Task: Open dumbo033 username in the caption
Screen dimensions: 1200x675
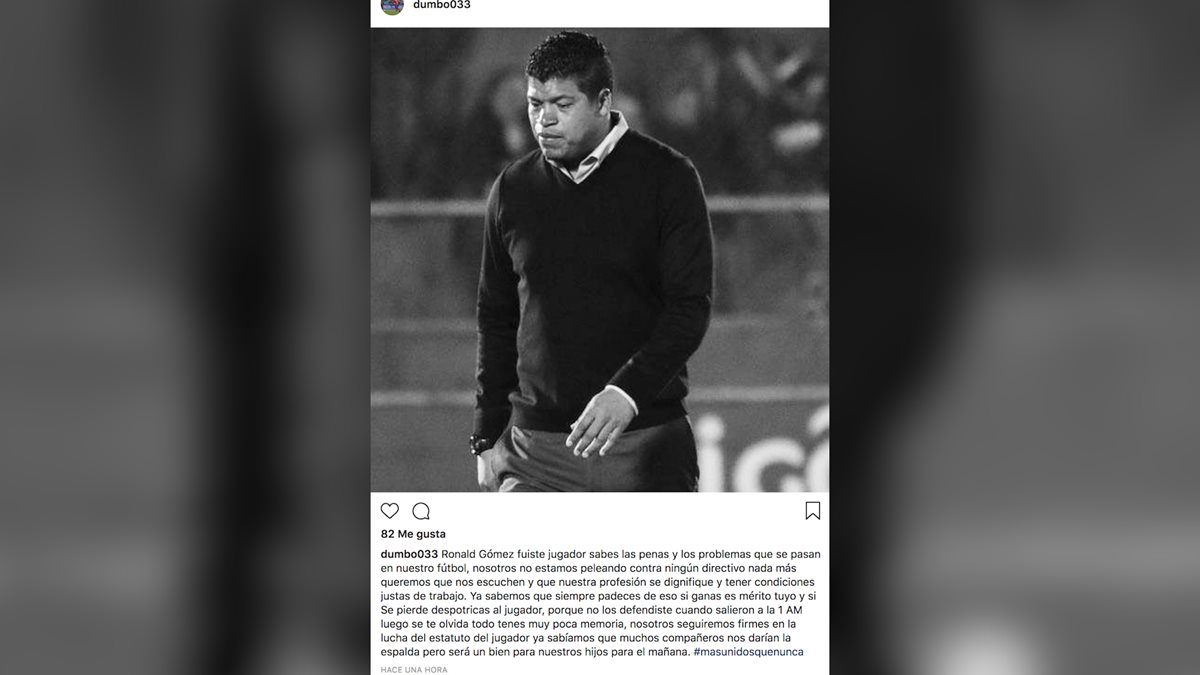Action: pos(410,554)
